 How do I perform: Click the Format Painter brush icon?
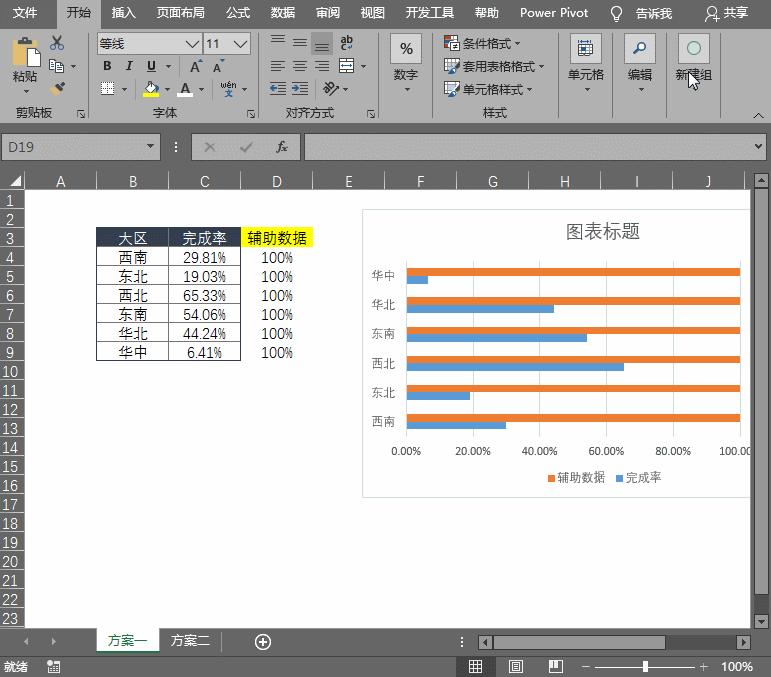(57, 88)
